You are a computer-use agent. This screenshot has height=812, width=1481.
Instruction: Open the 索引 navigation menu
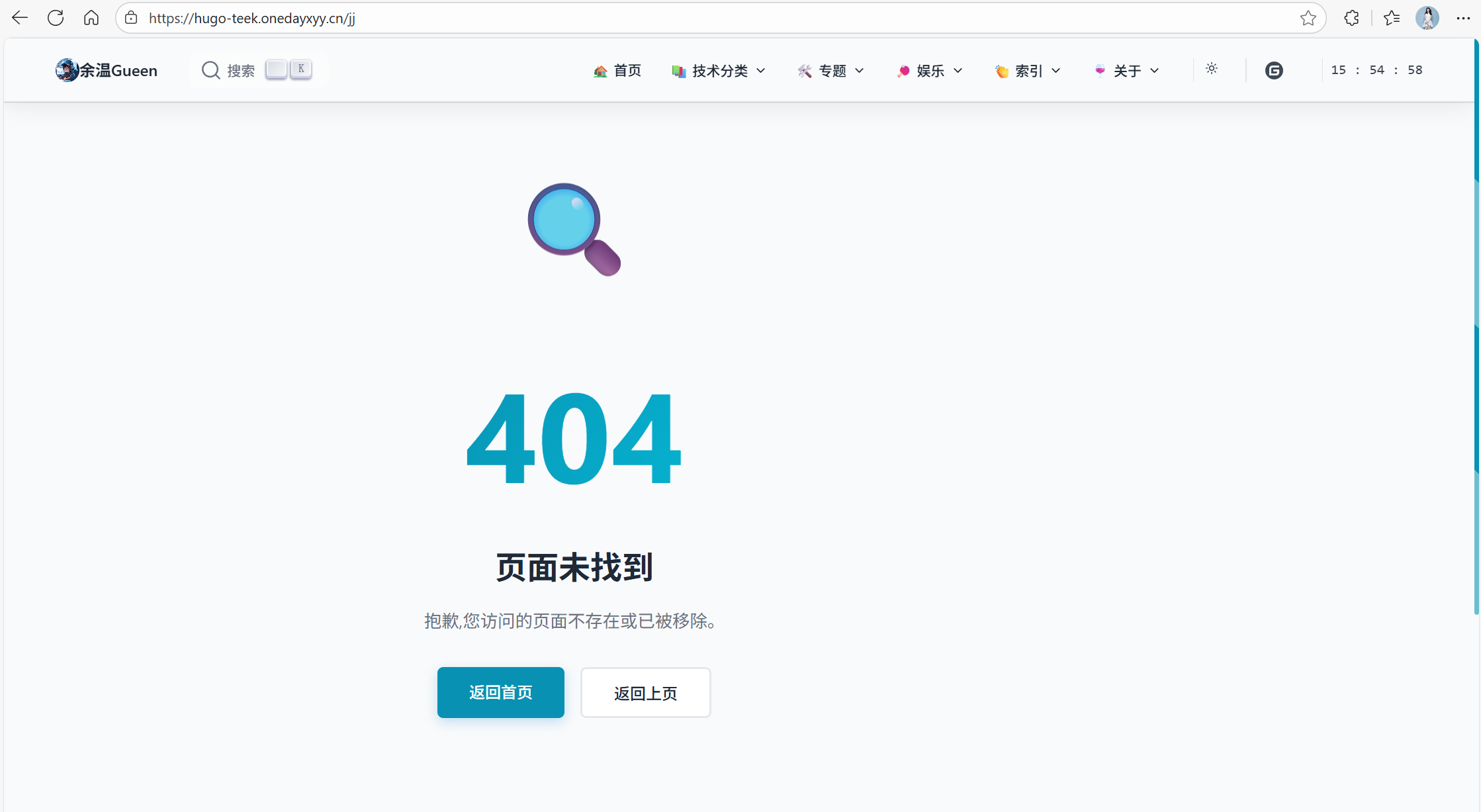[1028, 71]
